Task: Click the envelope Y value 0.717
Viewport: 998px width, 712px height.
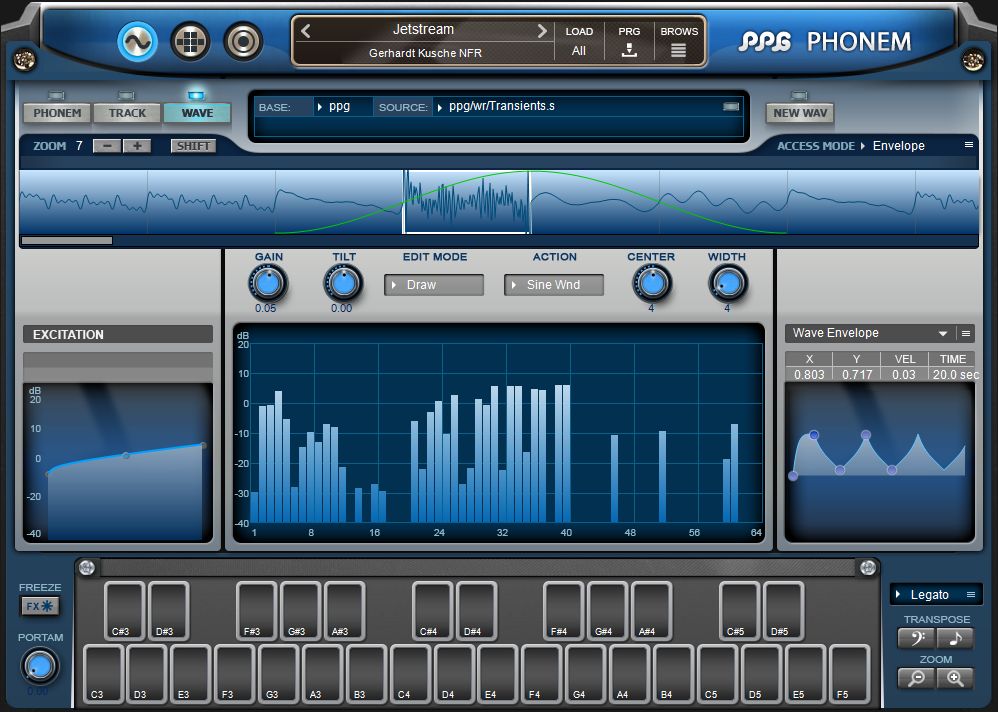Action: 857,375
